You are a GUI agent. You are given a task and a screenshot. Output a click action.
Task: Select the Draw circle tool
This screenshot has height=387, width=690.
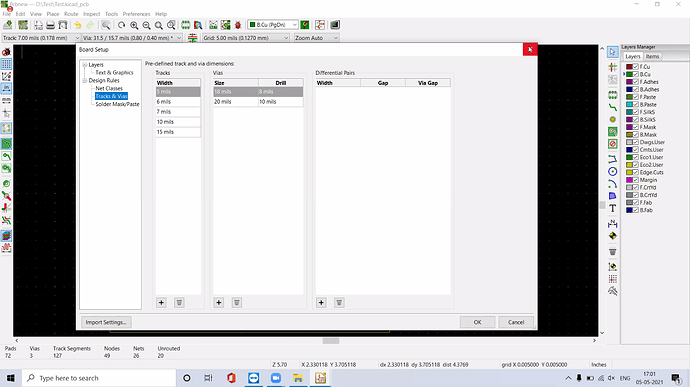pyautogui.click(x=613, y=172)
